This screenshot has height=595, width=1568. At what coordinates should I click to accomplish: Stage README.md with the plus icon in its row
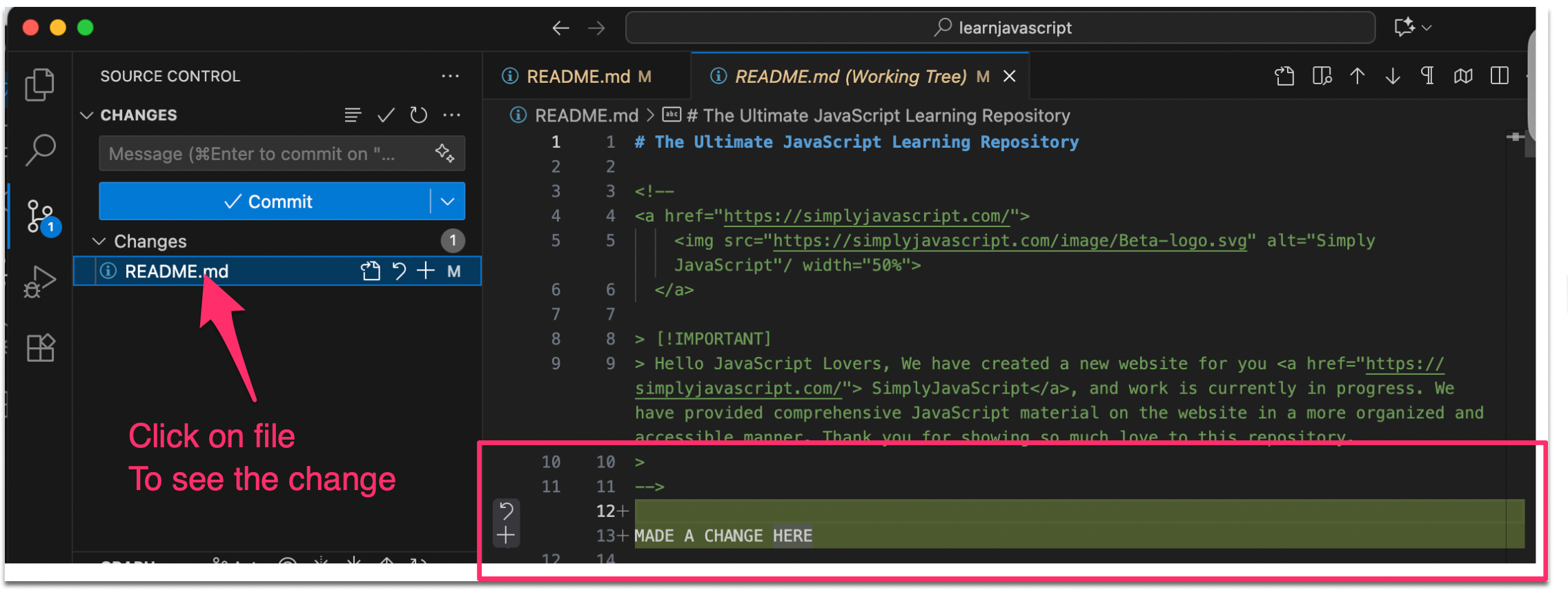[x=426, y=271]
